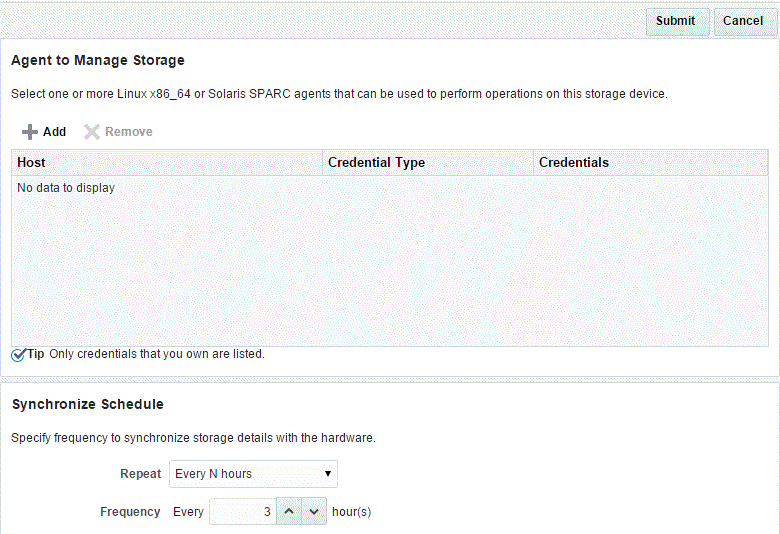Click the tip text about owned credentials

tap(157, 354)
